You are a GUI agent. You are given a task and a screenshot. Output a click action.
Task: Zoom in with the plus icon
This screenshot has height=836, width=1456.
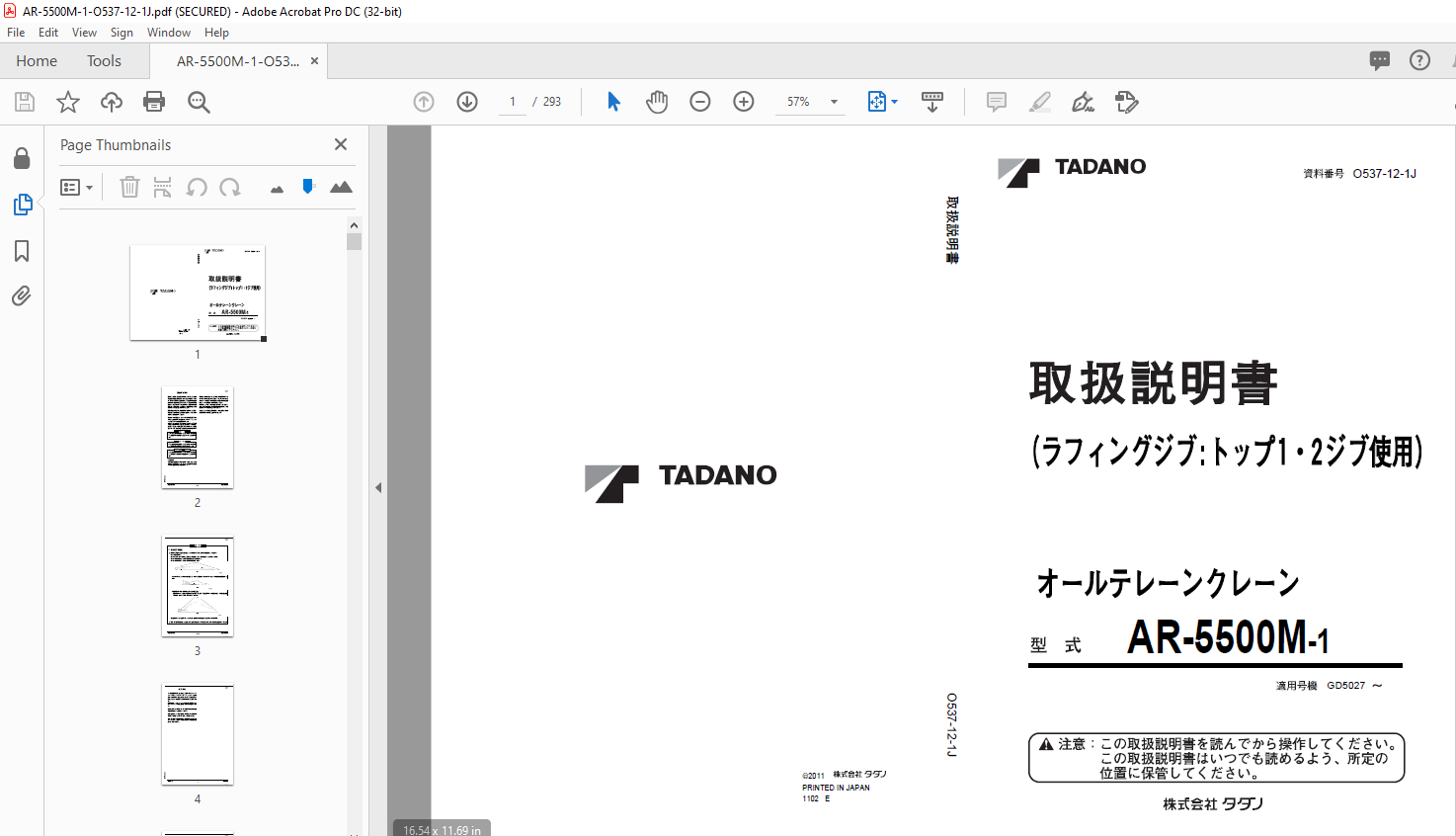[x=744, y=102]
